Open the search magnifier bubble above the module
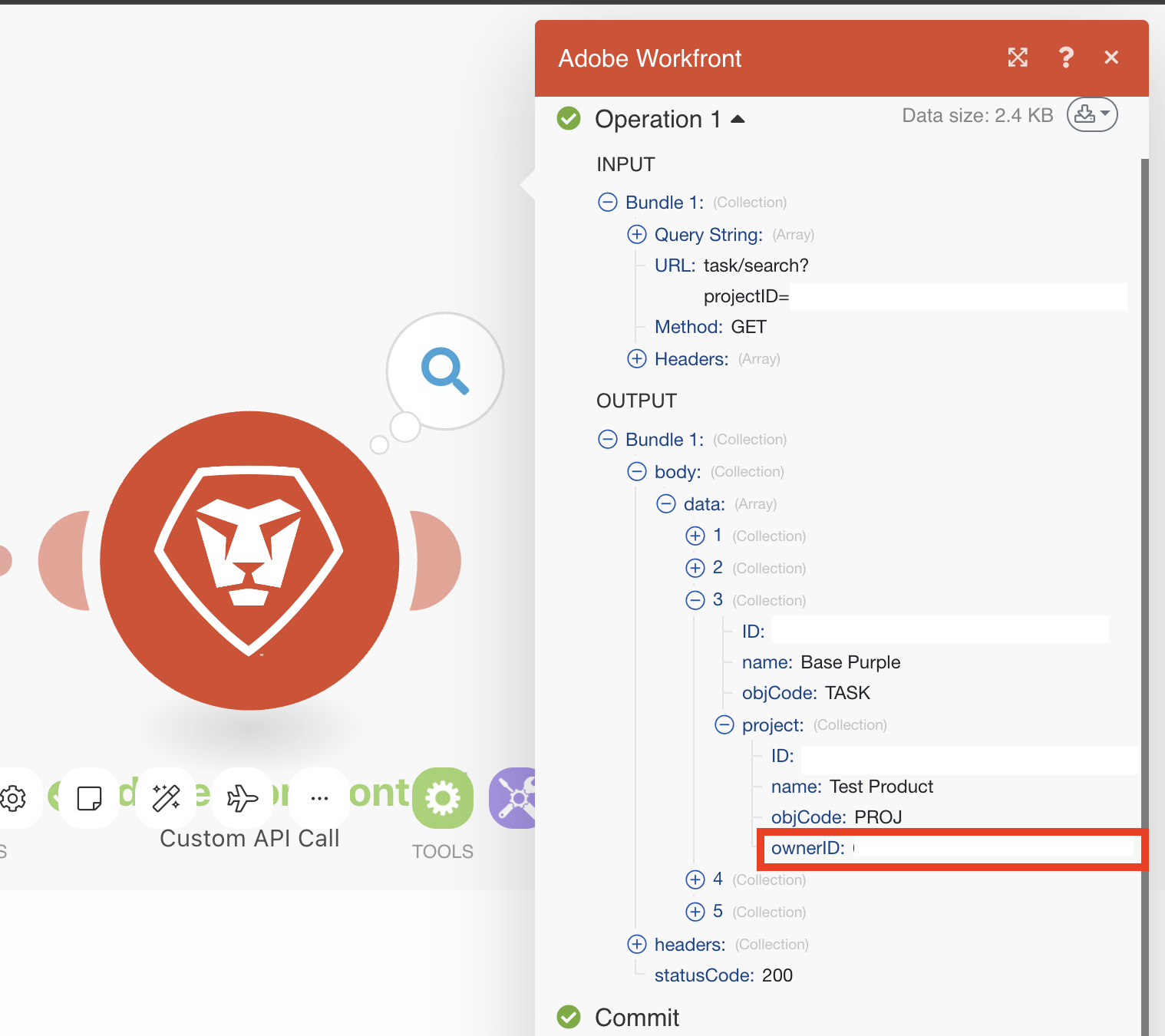The height and width of the screenshot is (1036, 1165). pos(444,371)
